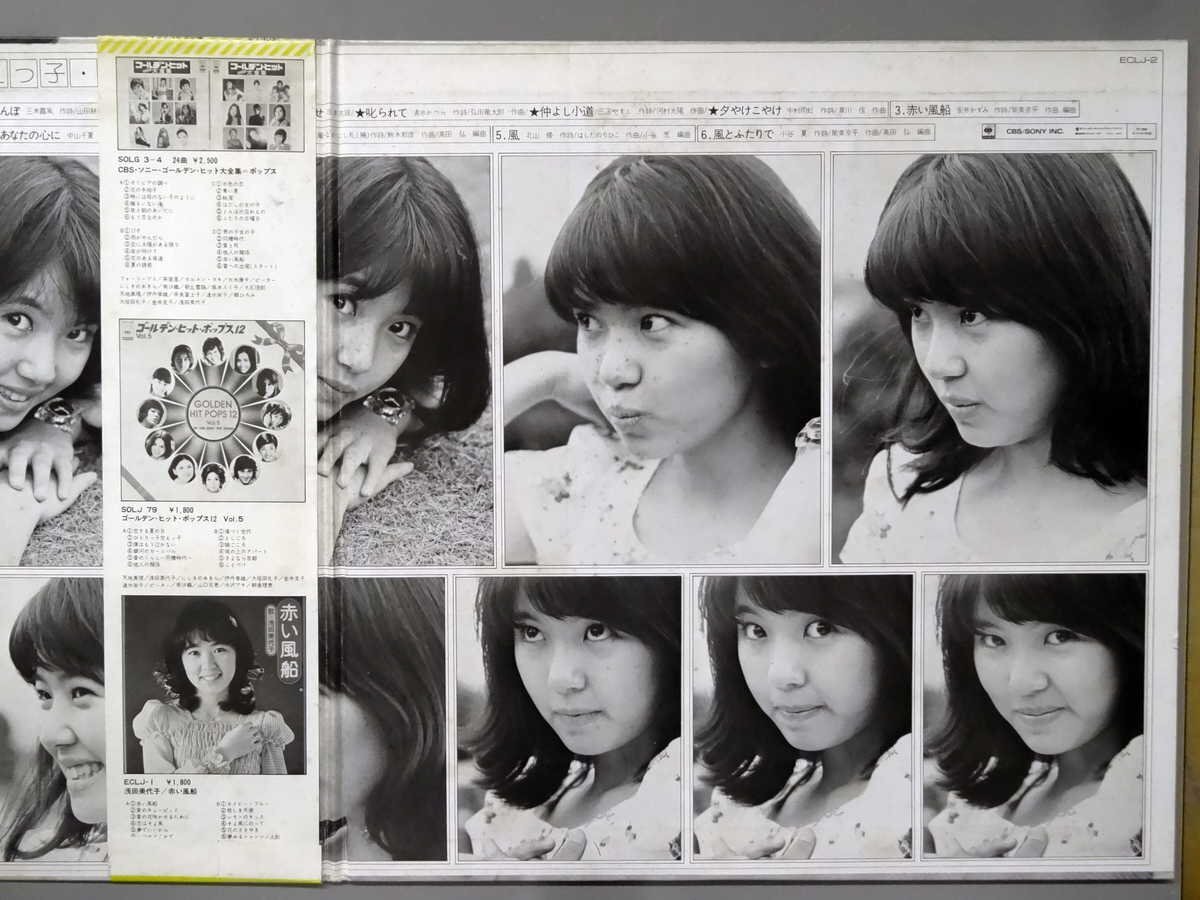Click the Golden Hit double album cover thumbnail
Viewport: 1200px width, 900px height.
210,104
